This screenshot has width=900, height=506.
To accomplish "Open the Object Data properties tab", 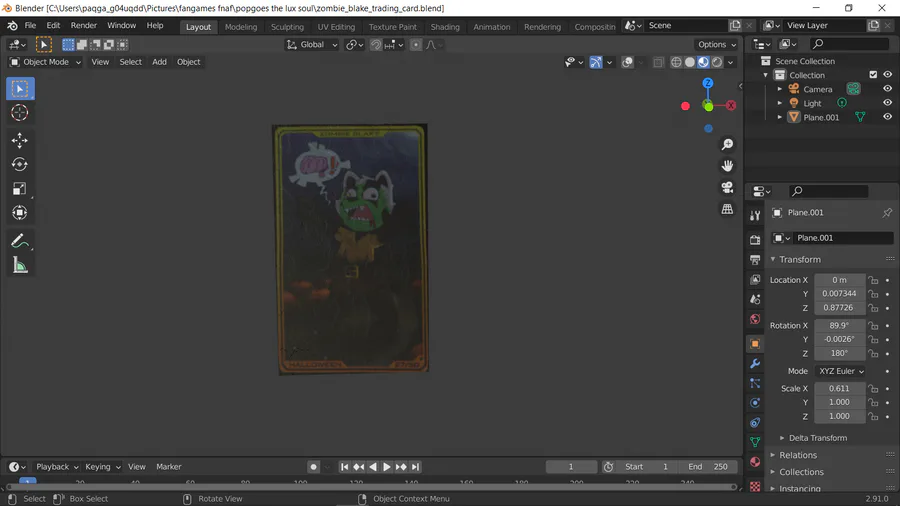I will click(755, 442).
